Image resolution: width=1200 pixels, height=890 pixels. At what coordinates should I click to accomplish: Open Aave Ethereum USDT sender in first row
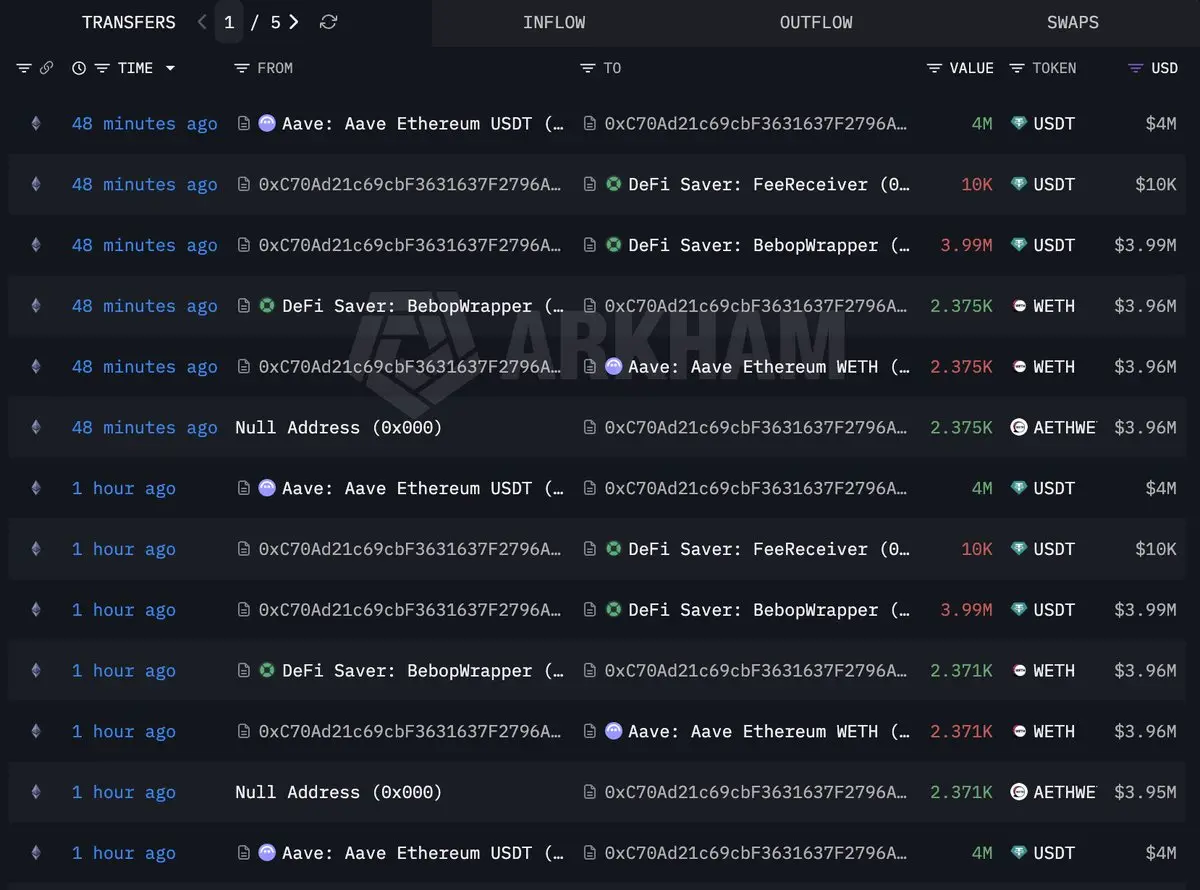[x=422, y=124]
